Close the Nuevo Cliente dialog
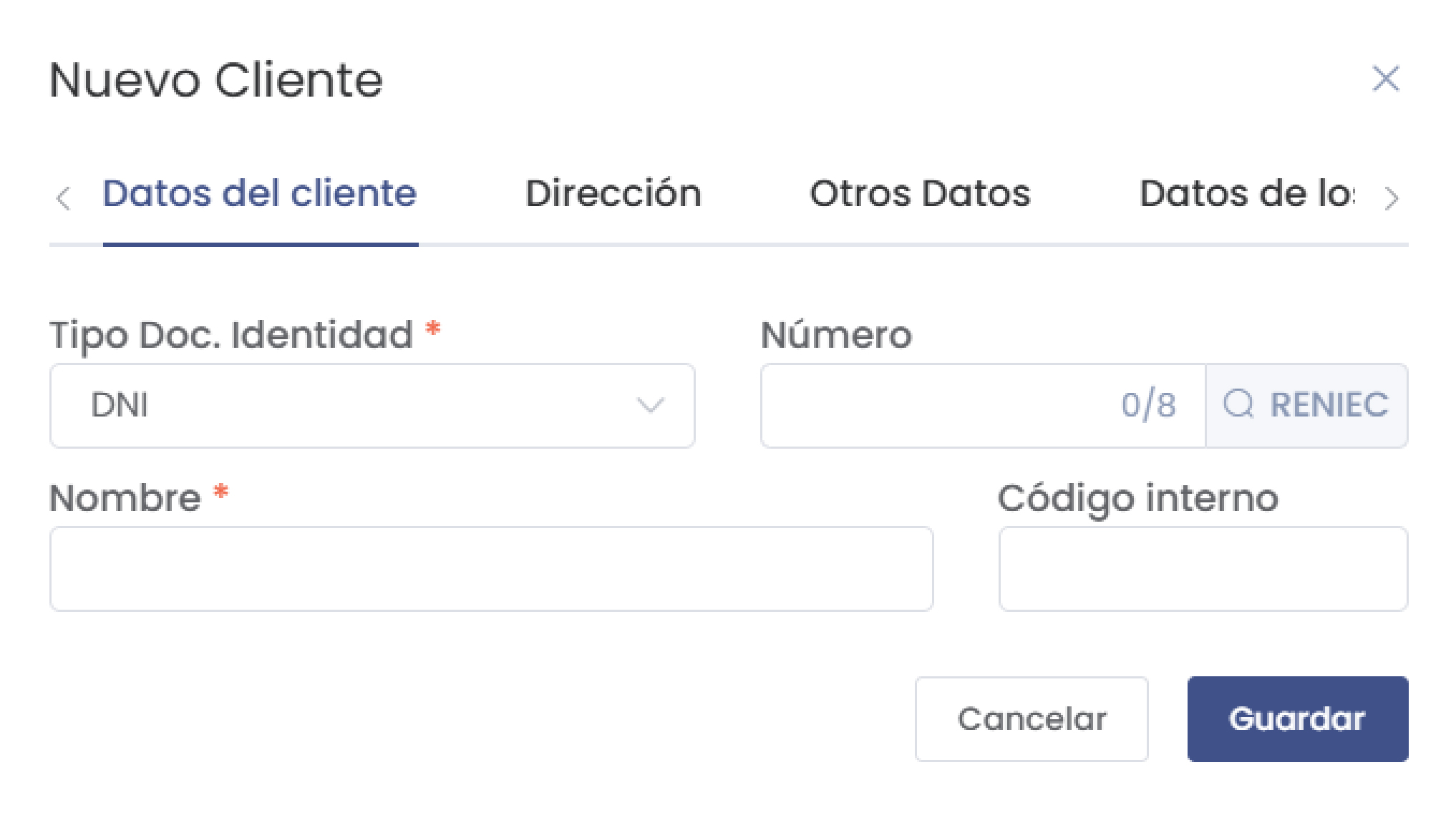 click(1387, 79)
